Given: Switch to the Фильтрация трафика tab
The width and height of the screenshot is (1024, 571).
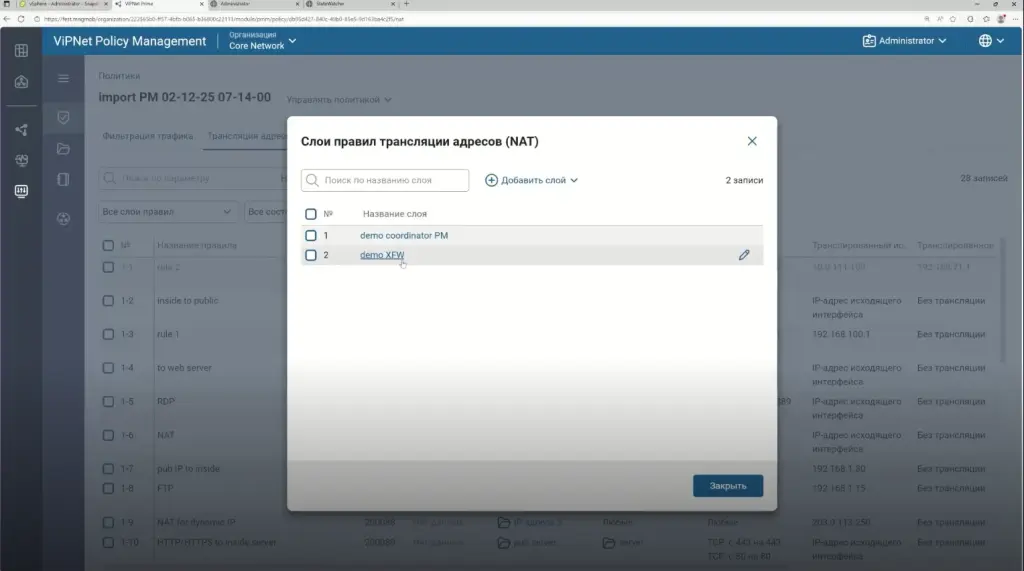Looking at the screenshot, I should click(148, 136).
